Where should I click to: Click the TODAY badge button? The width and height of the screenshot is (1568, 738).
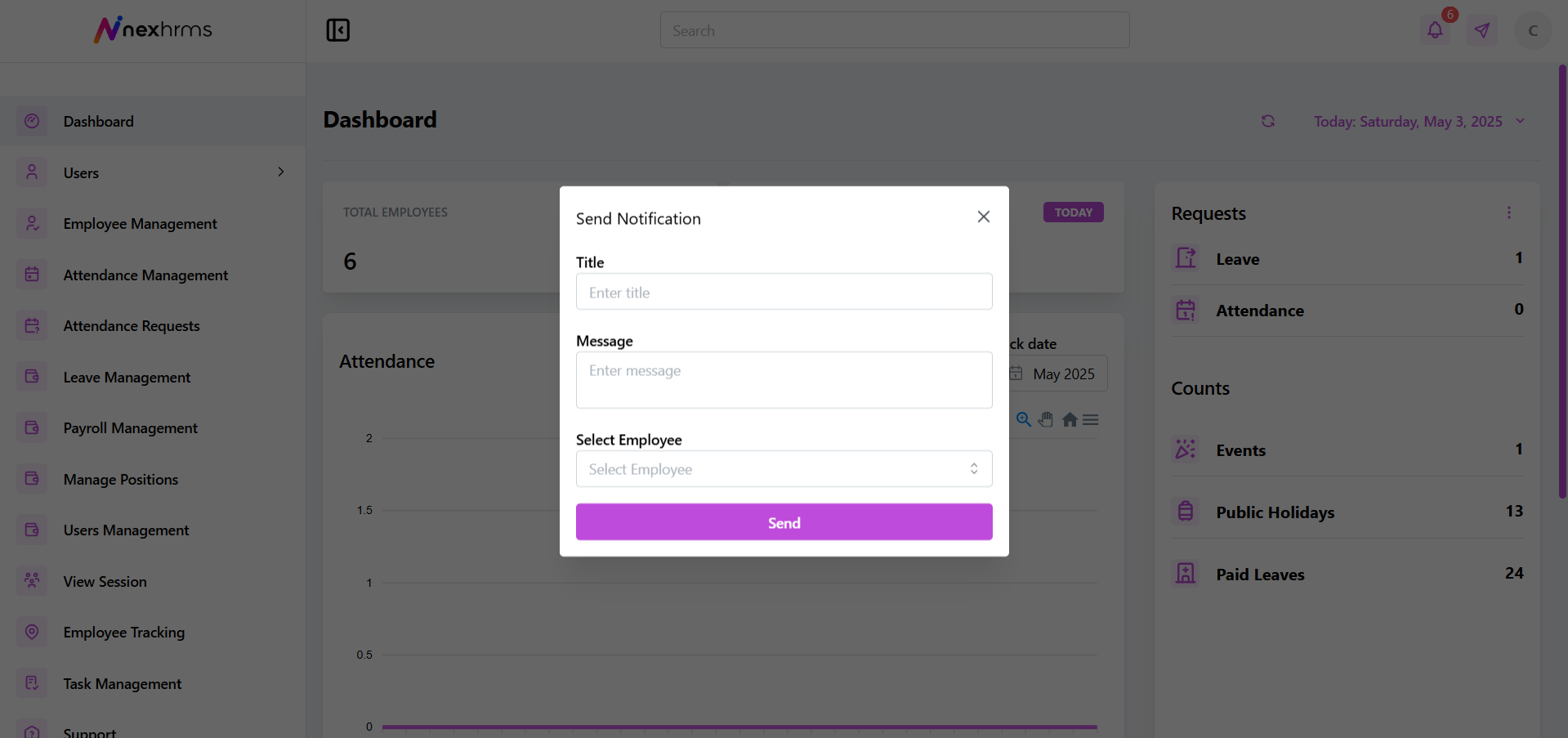point(1073,212)
